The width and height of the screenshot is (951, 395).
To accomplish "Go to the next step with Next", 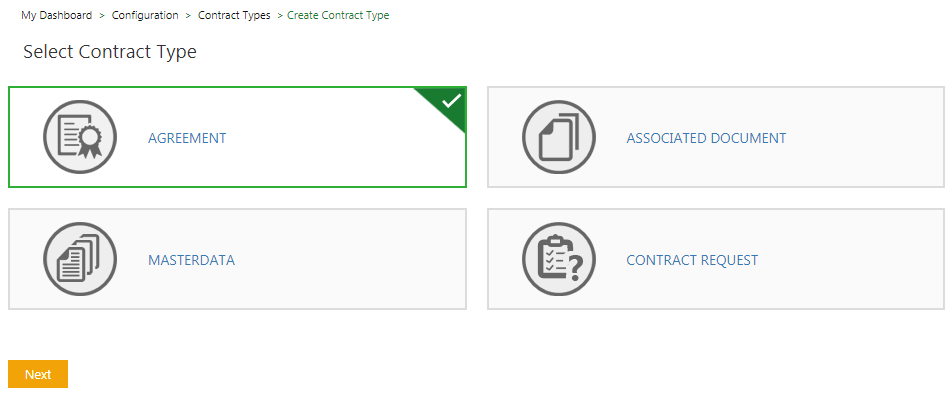I will (38, 374).
